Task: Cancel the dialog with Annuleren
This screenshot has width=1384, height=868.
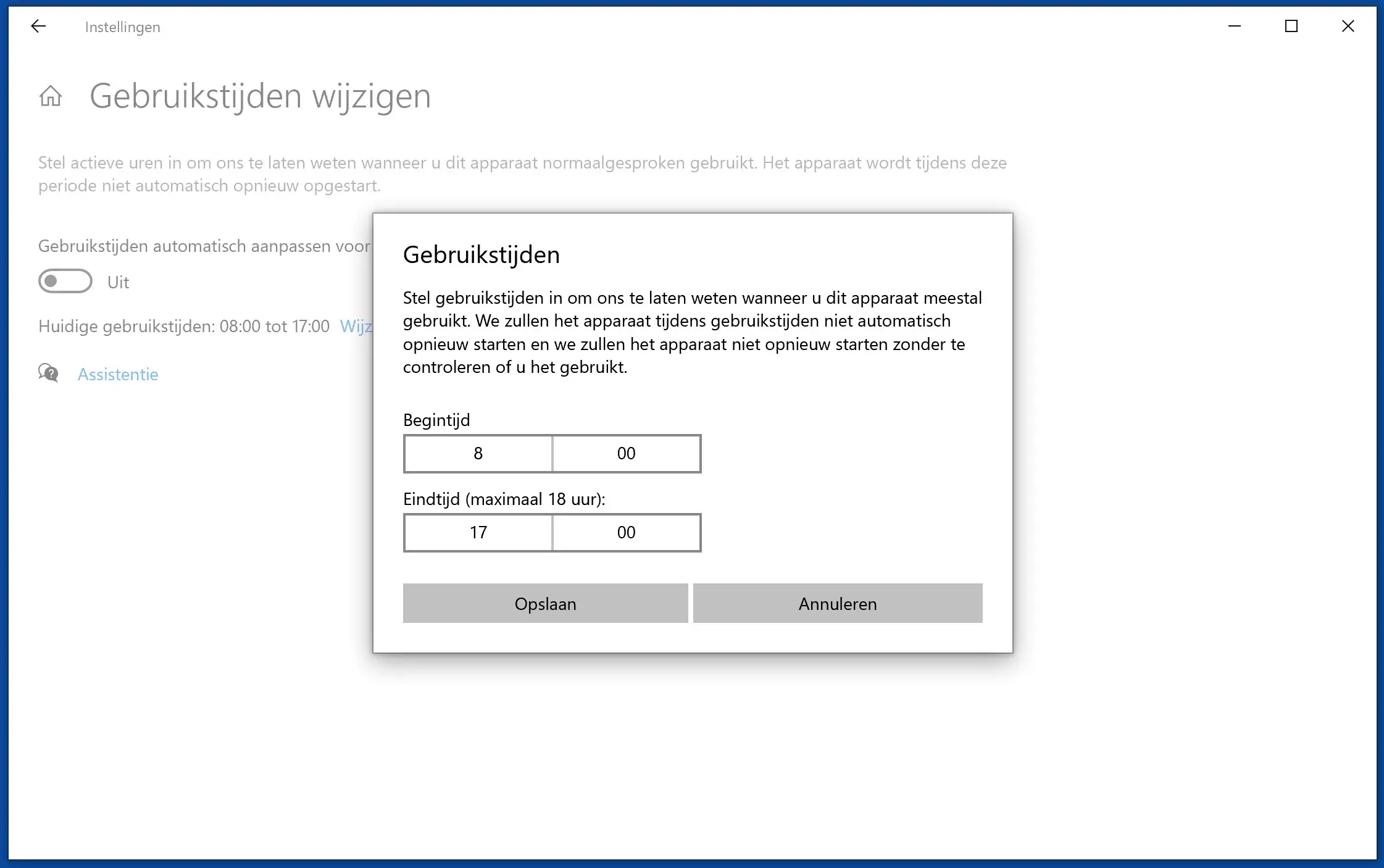Action: coord(838,603)
